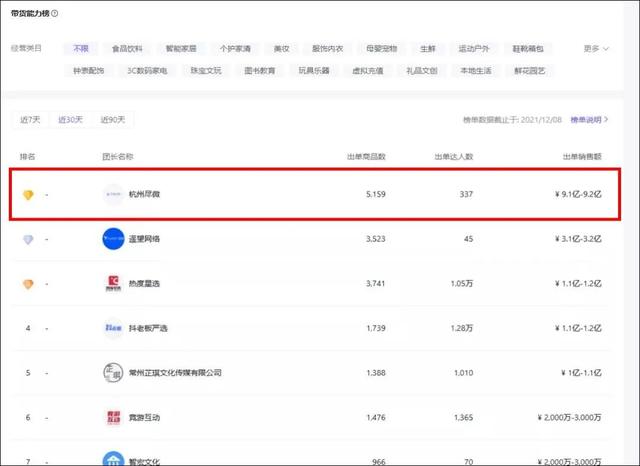Open 榜单说明 link with arrow
This screenshot has height=466, width=640.
point(589,120)
